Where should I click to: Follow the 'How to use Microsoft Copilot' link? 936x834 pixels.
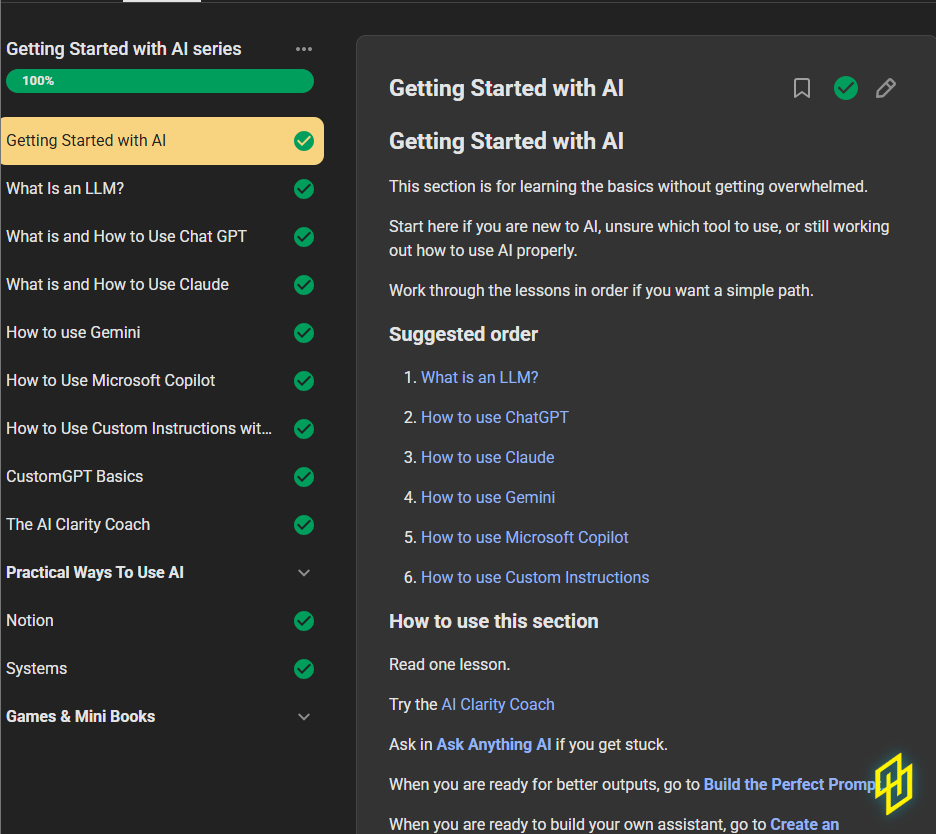[525, 537]
